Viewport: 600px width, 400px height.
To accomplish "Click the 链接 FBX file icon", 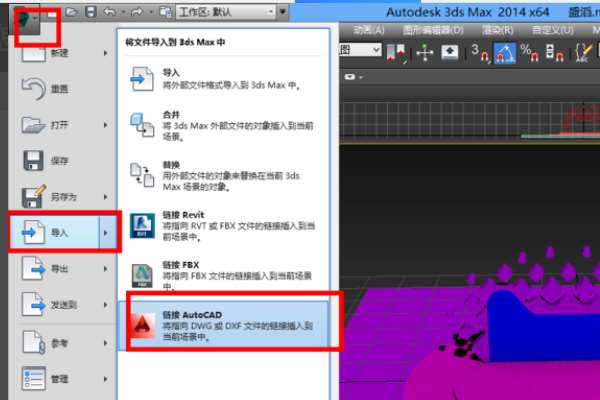I will [142, 276].
